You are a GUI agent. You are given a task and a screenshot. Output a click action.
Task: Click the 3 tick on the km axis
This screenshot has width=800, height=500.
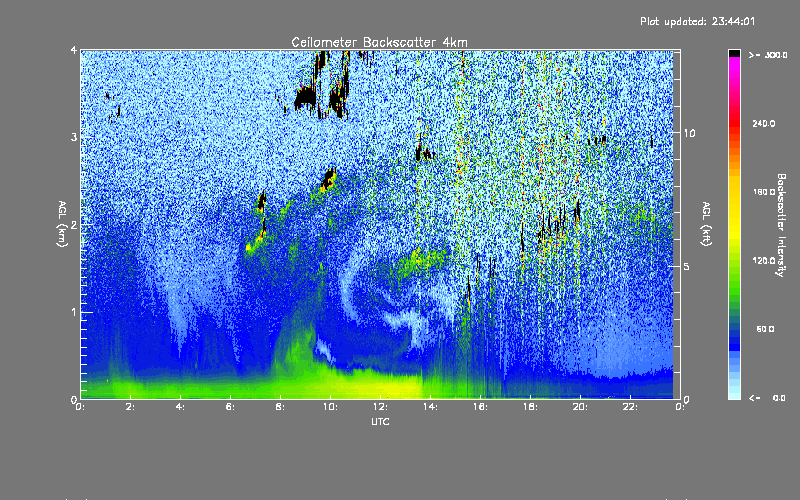click(74, 137)
